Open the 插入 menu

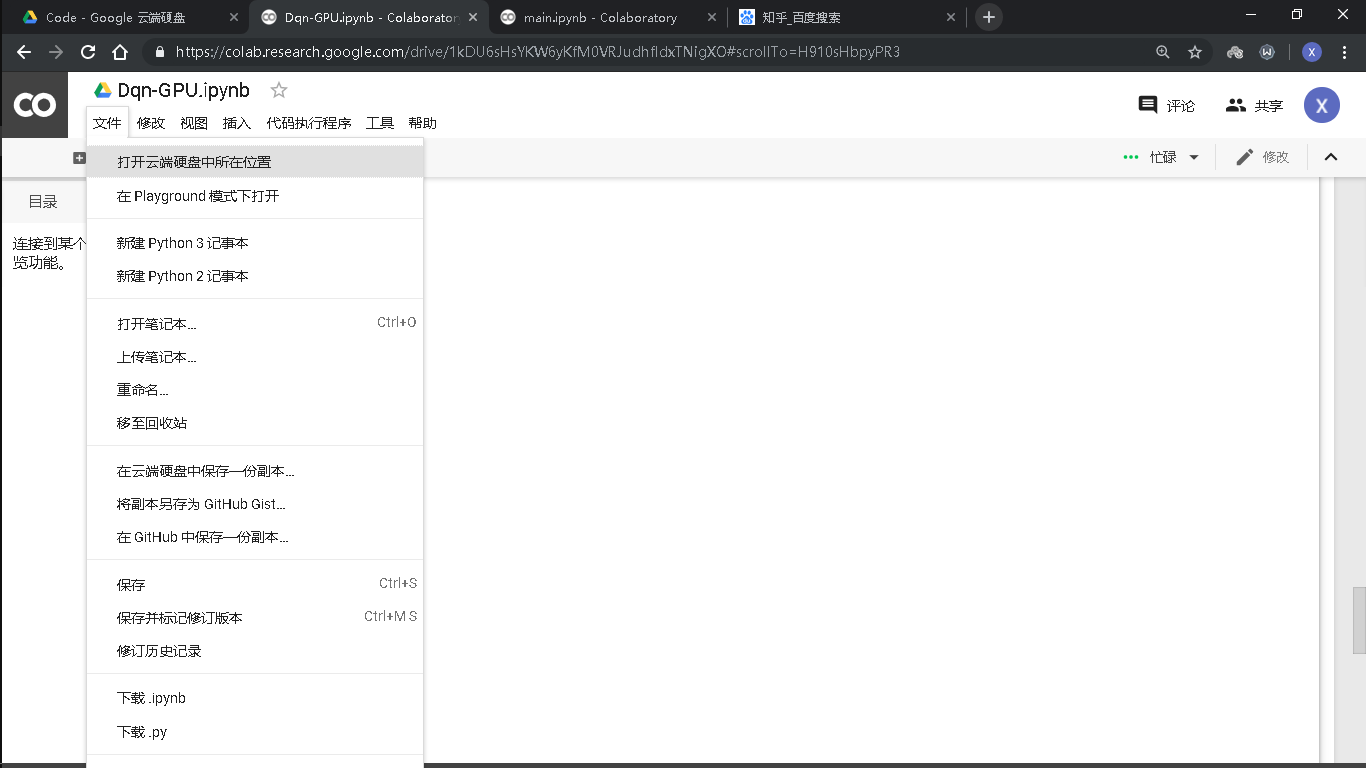coord(237,123)
